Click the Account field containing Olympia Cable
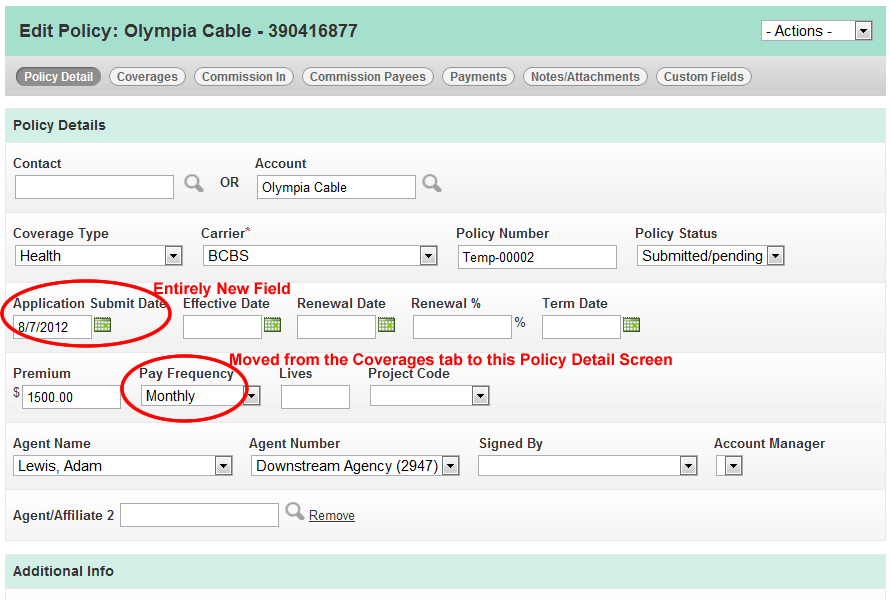 click(x=336, y=187)
